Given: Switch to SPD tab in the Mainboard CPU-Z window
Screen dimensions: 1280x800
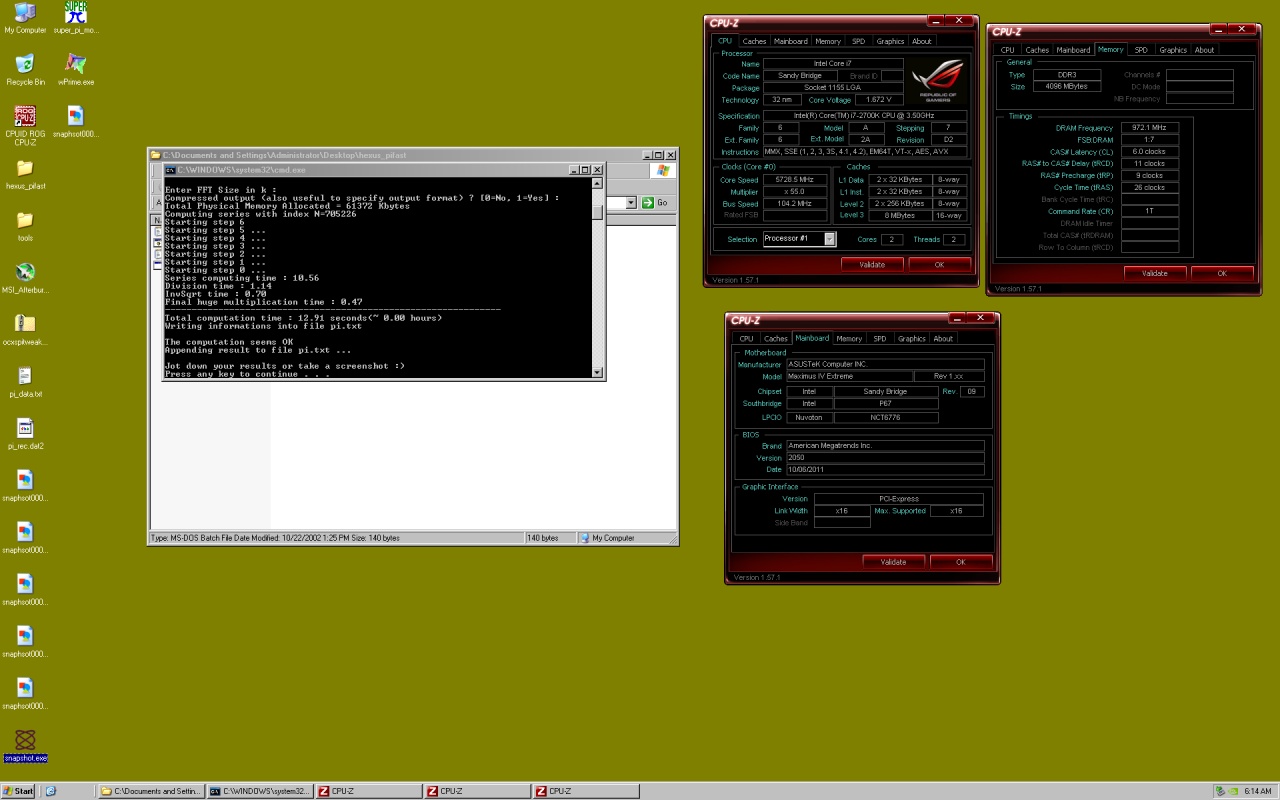Looking at the screenshot, I should point(879,339).
